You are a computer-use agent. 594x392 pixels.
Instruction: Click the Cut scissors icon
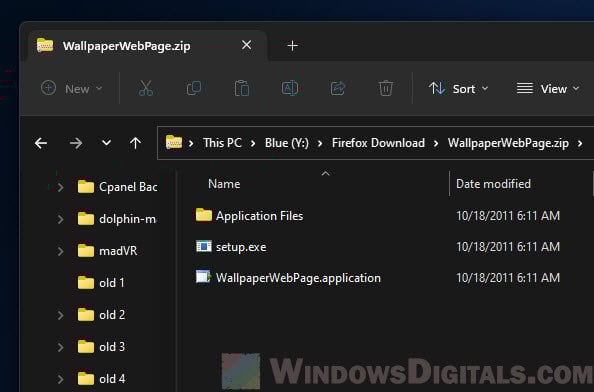[x=145, y=88]
